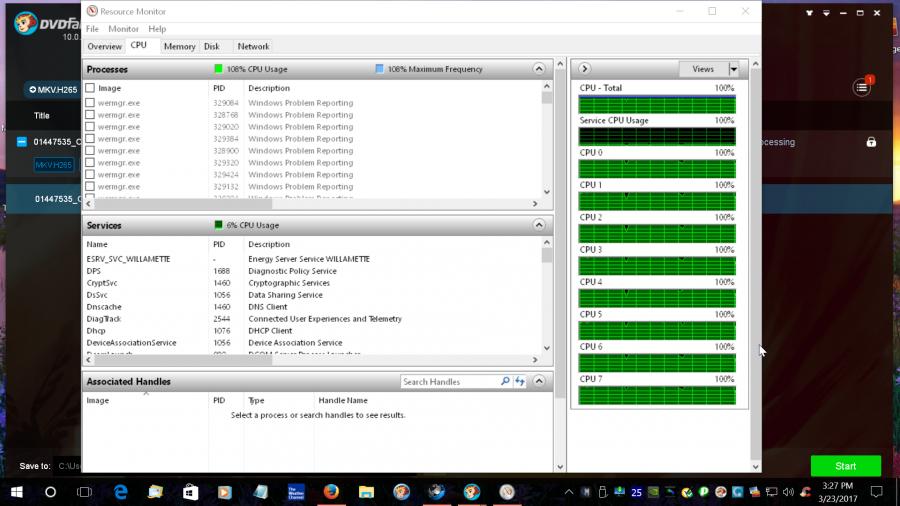Open the Monitor menu

(123, 29)
